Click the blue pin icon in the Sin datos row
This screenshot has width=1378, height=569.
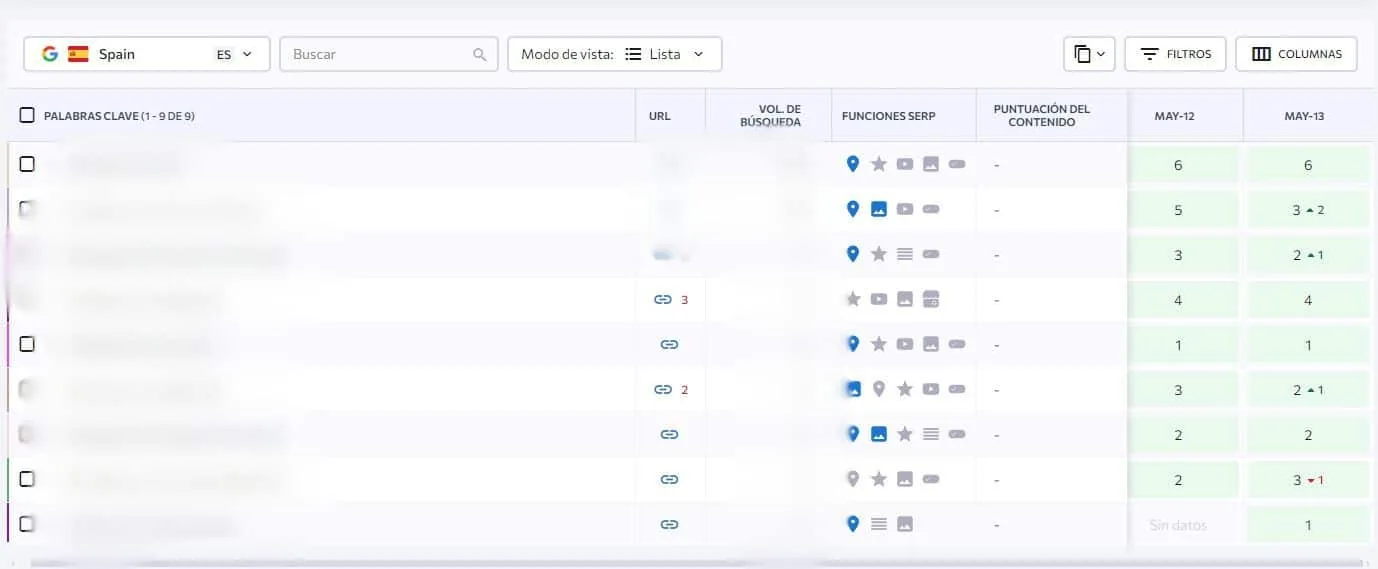point(853,524)
